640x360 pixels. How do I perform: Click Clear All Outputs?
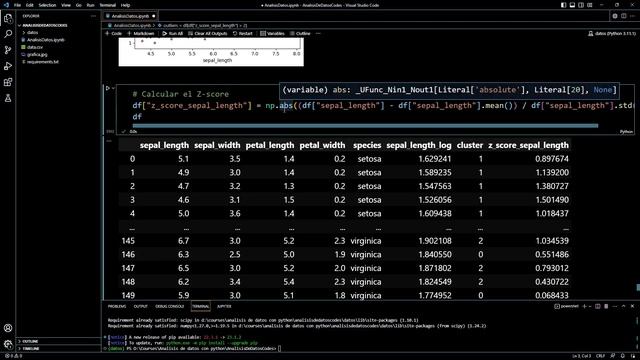[x=208, y=33]
